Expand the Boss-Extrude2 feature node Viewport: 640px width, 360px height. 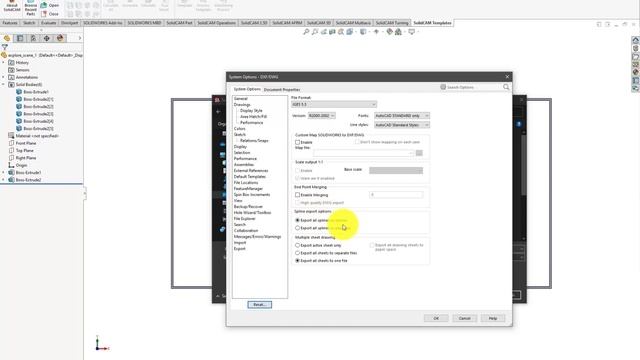tap(4, 180)
